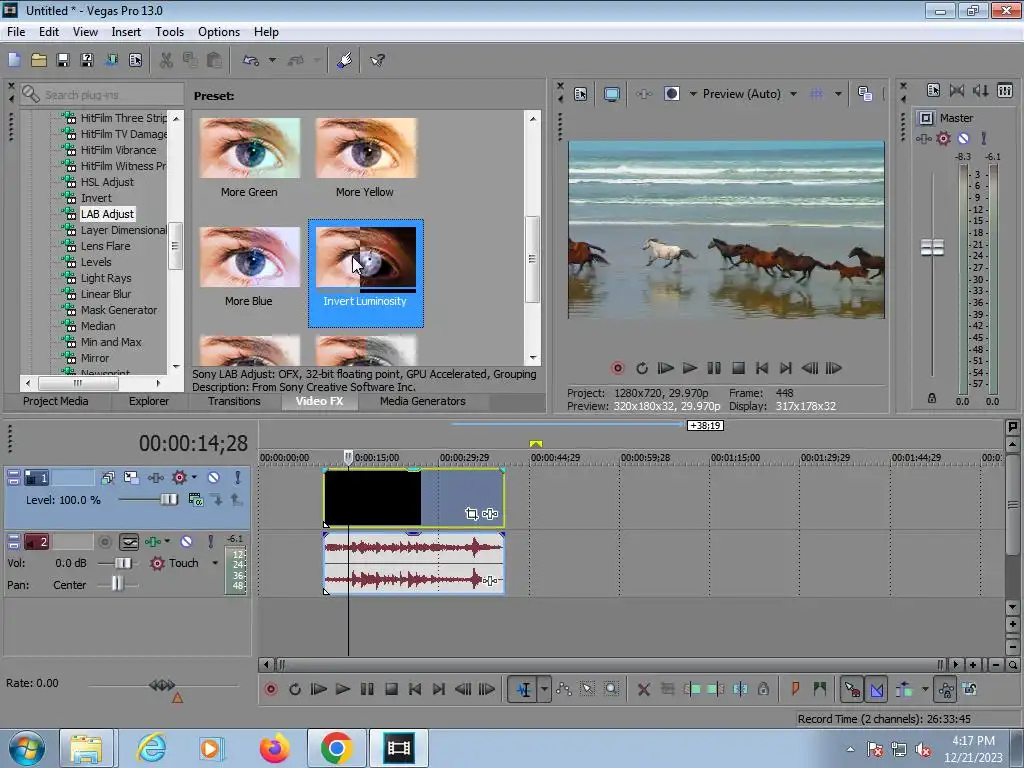Click the Cut scissors icon
The image size is (1024, 768).
tap(166, 60)
